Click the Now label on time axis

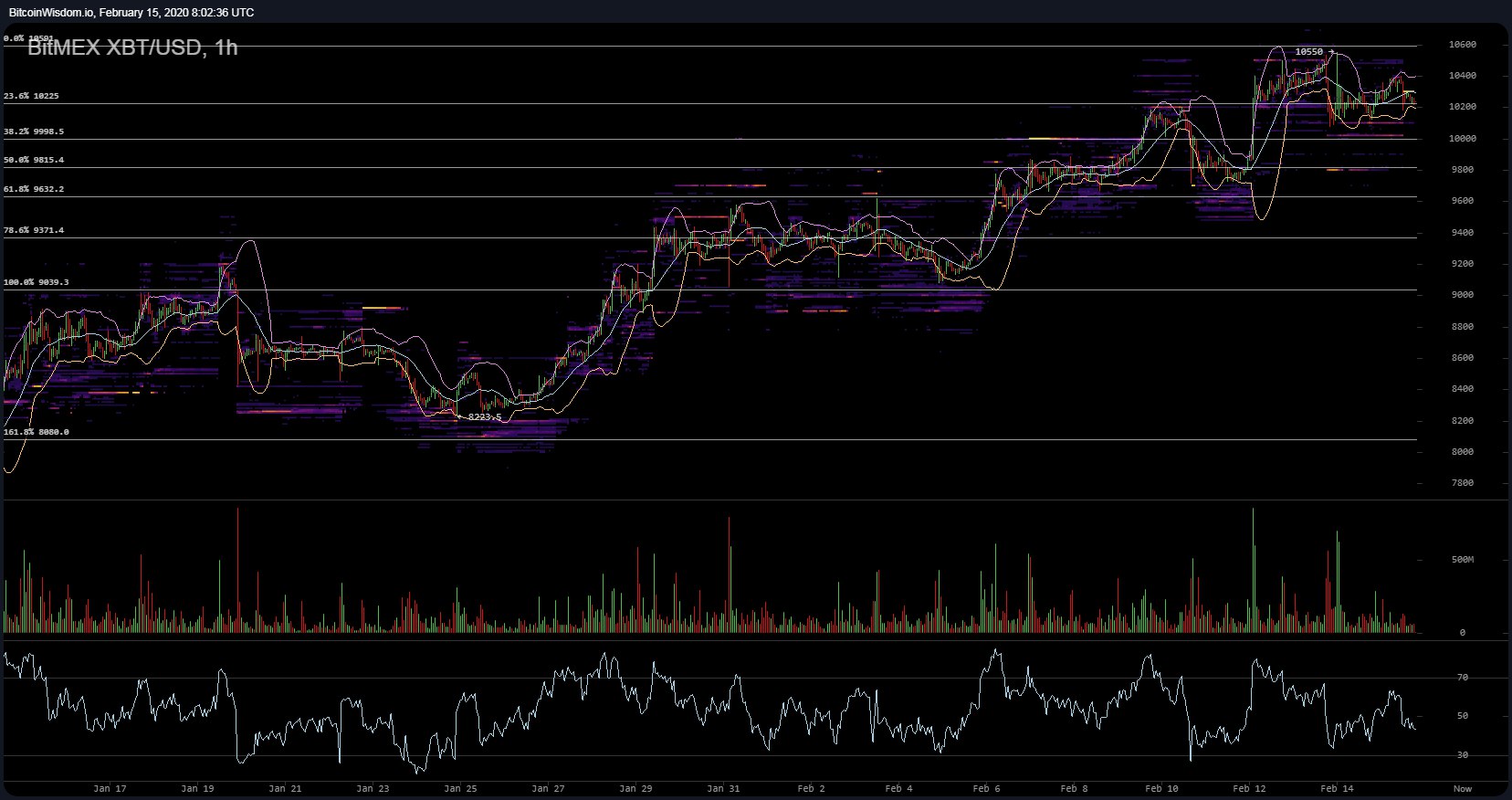(x=1463, y=788)
